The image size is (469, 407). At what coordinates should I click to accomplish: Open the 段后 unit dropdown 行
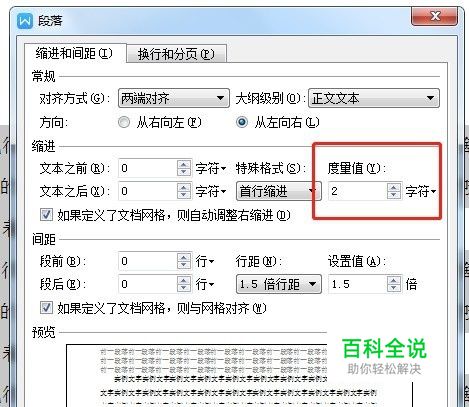(205, 284)
